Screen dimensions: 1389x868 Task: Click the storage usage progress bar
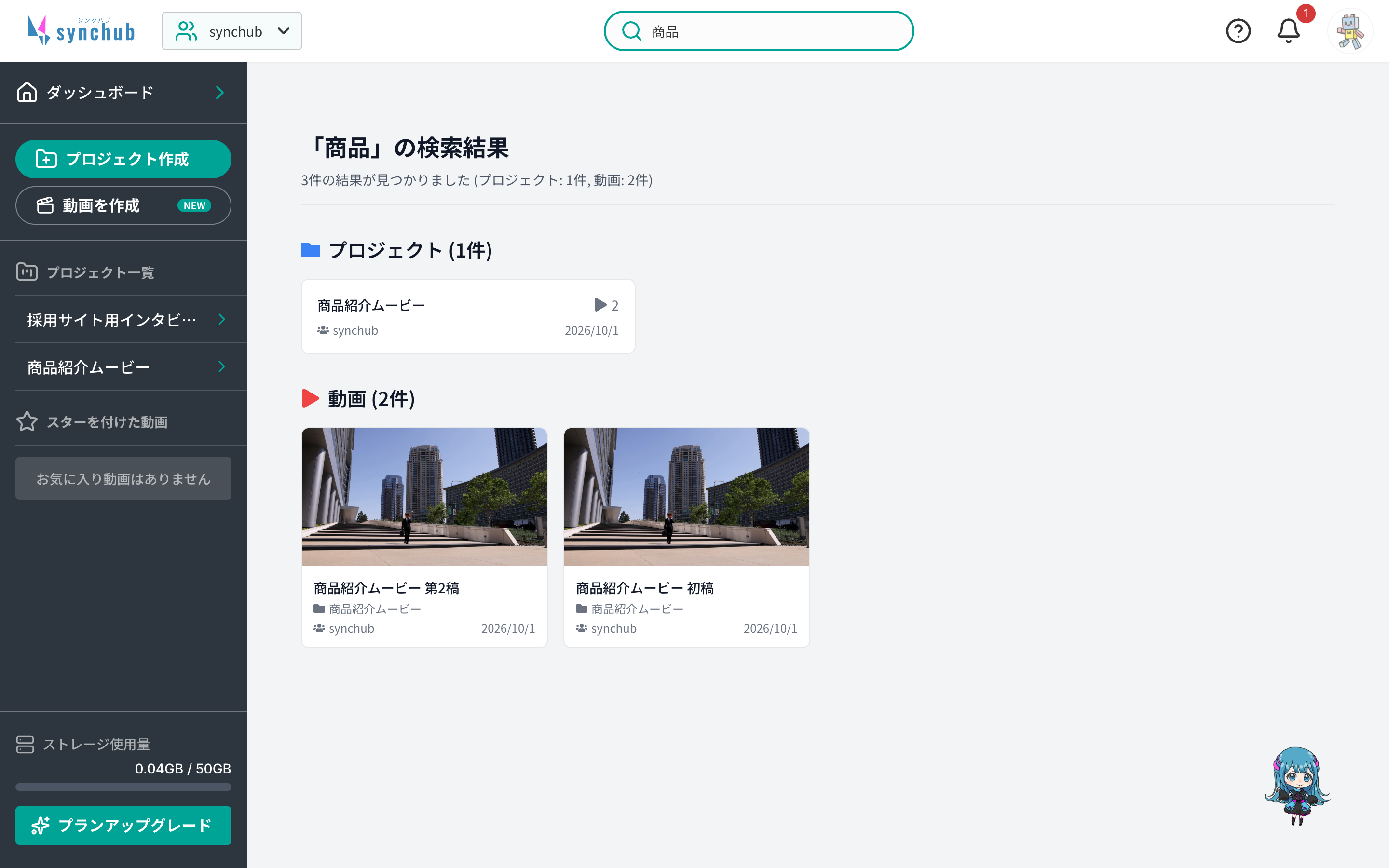point(123,787)
